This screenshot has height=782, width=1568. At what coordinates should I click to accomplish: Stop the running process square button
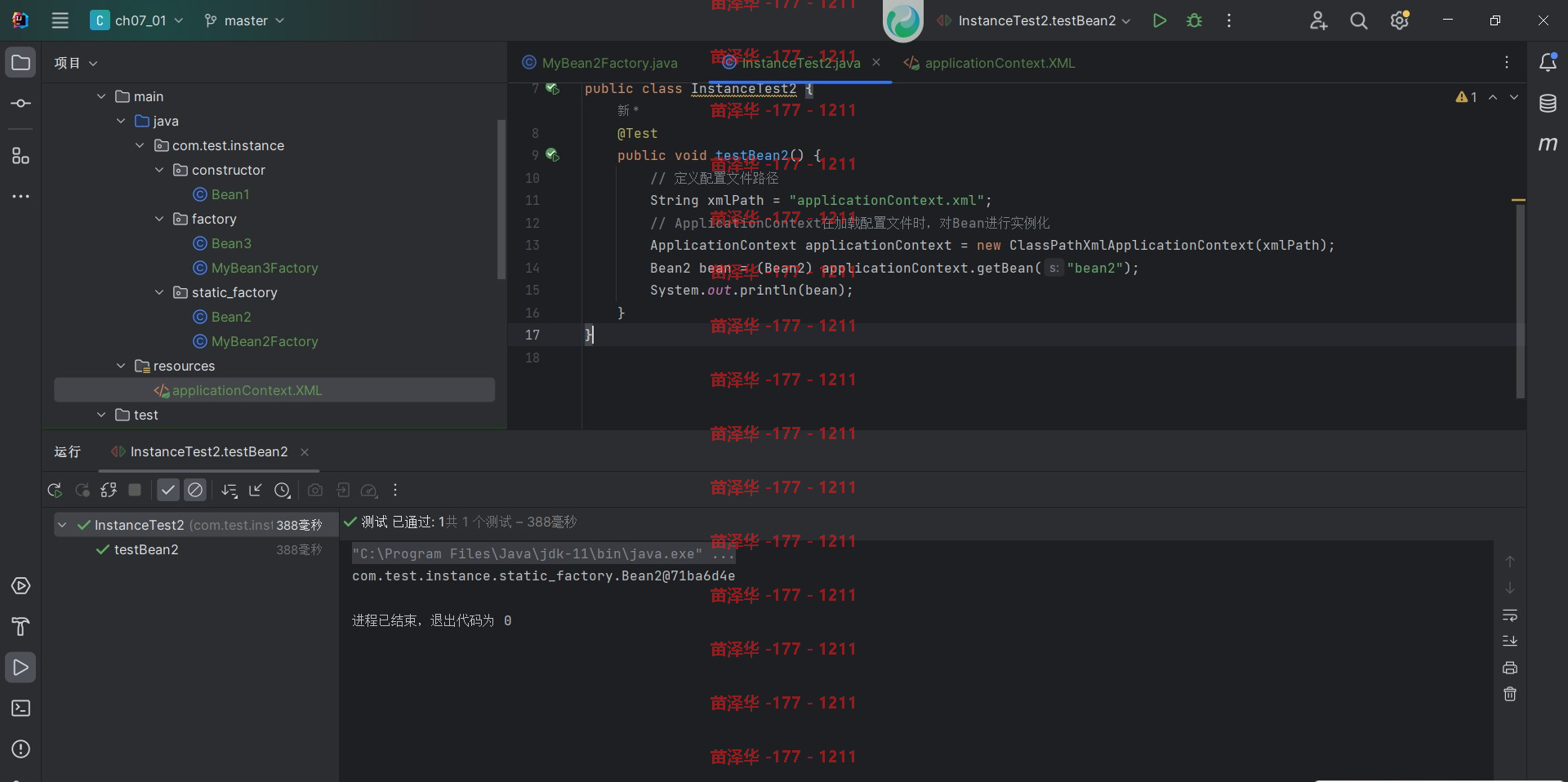136,490
